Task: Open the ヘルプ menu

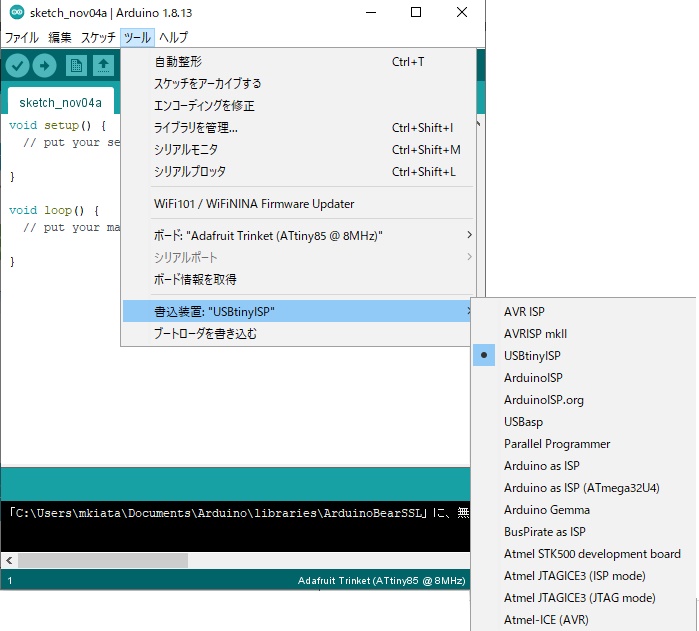Action: coord(174,37)
